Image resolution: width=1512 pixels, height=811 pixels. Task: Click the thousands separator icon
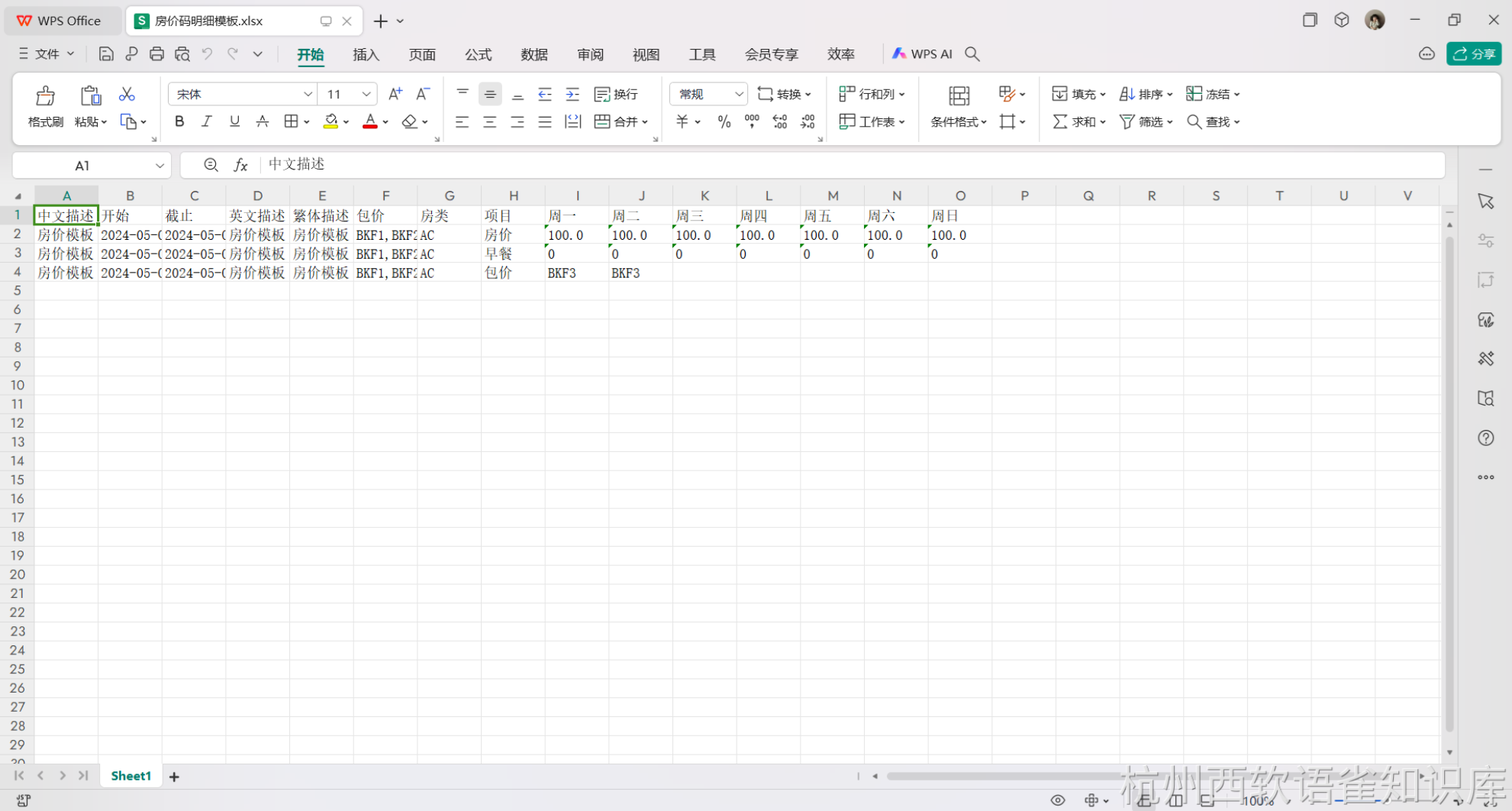[752, 121]
